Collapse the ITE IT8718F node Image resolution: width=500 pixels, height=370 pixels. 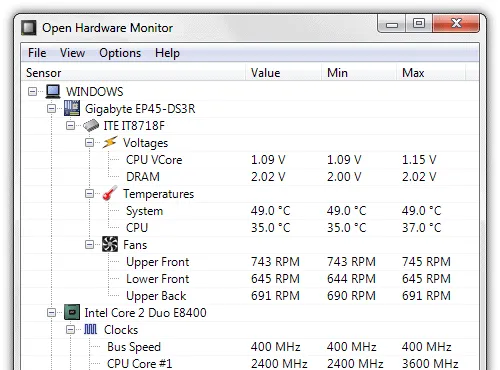point(70,126)
